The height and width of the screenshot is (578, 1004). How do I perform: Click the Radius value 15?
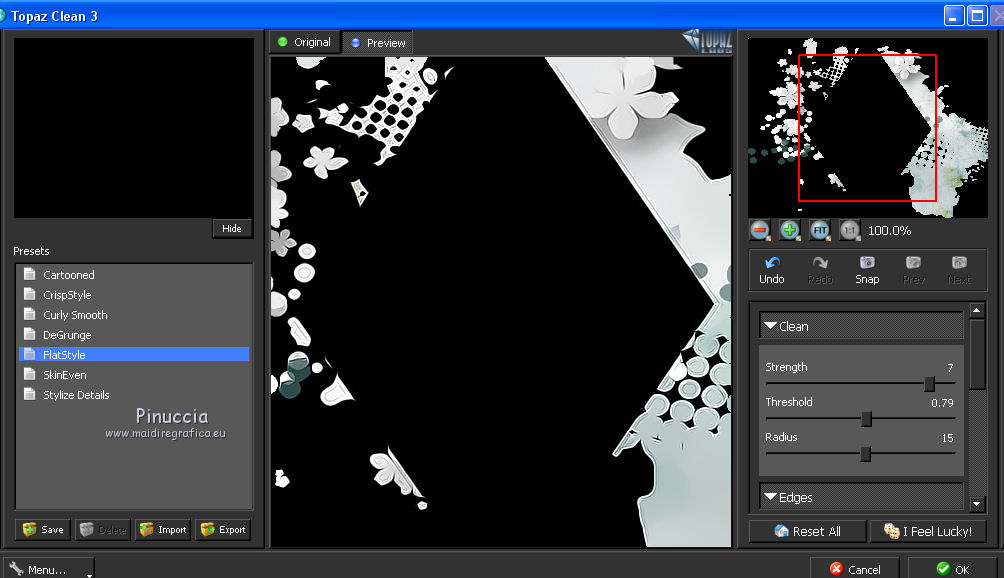click(948, 438)
